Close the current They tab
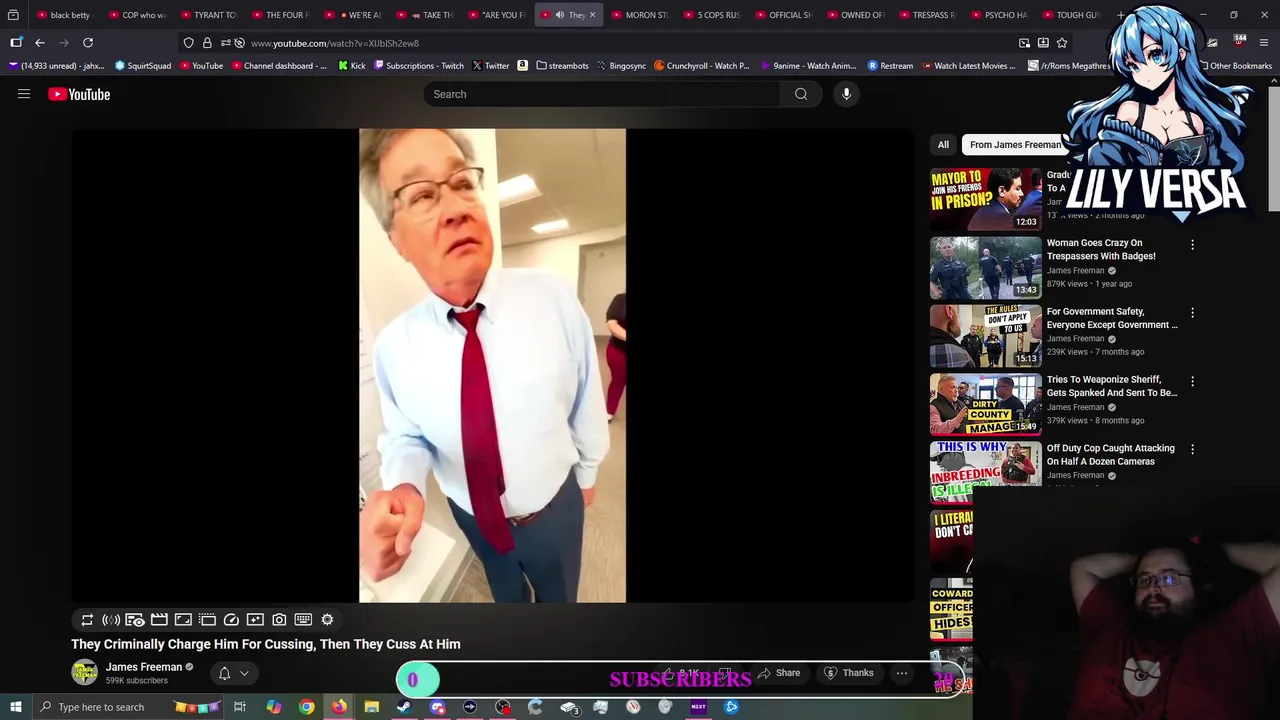Screen dimensions: 1280x720 point(592,15)
